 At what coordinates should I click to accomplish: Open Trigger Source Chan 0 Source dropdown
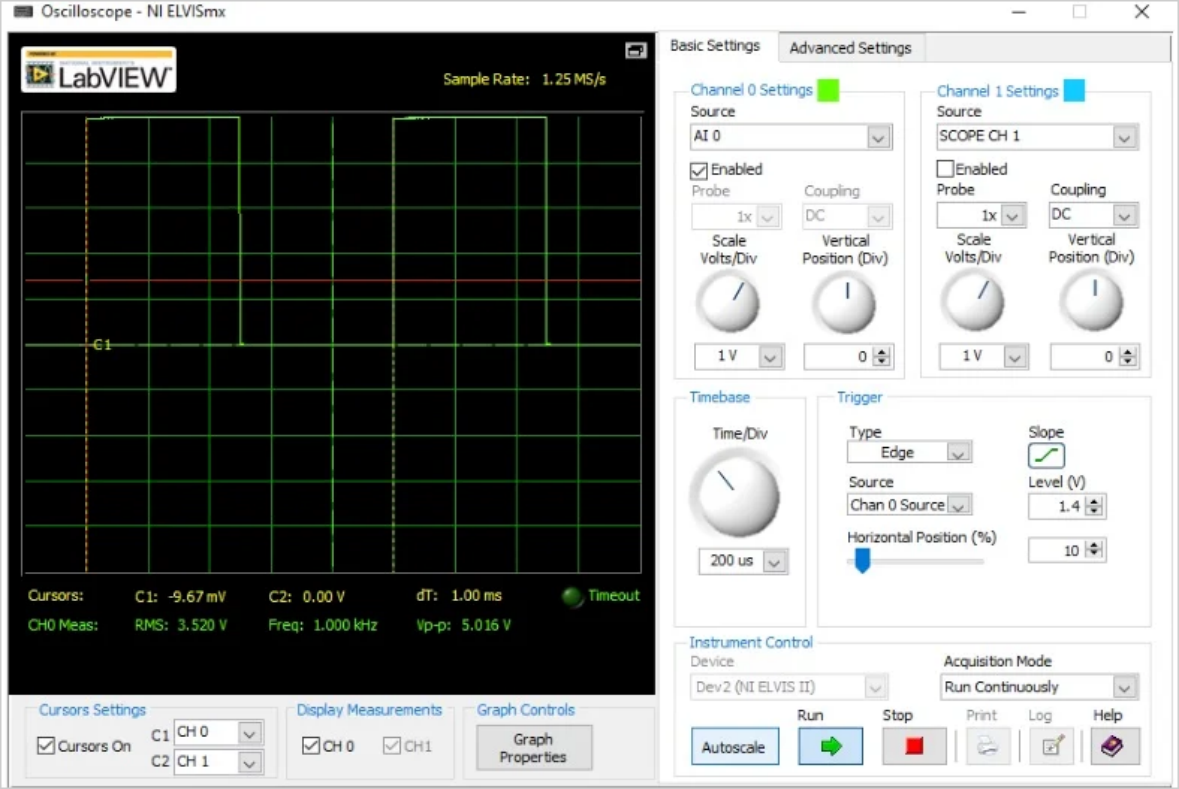(x=958, y=505)
